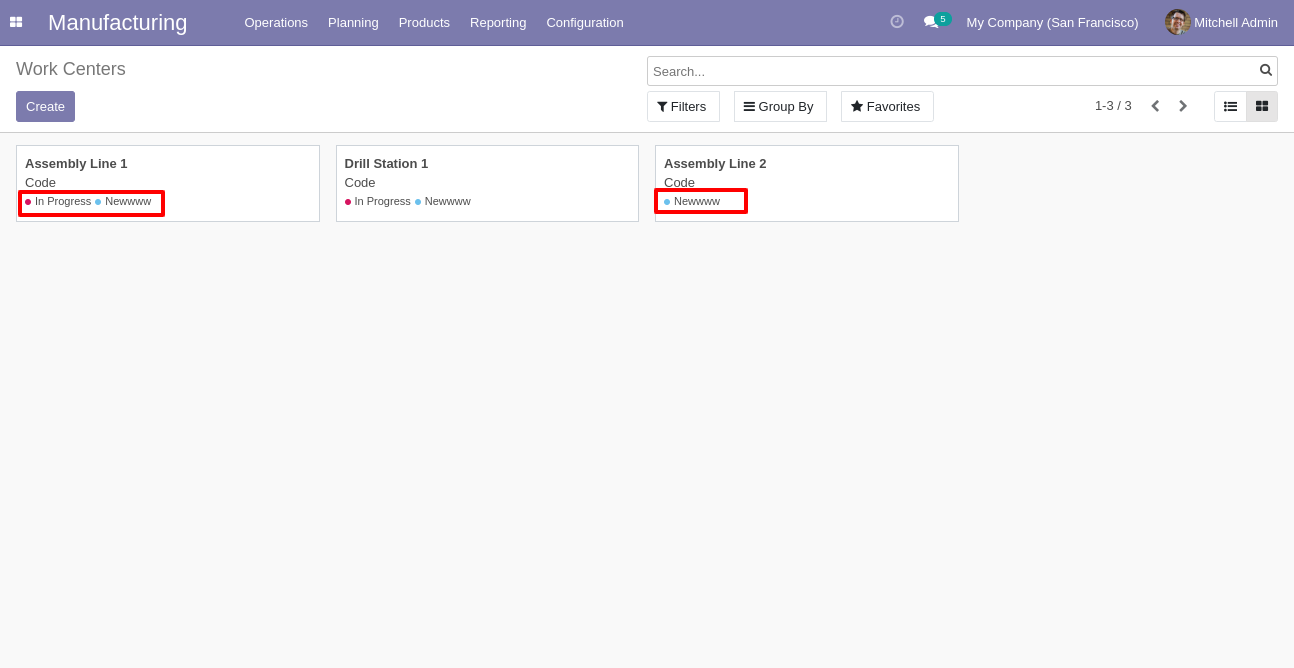This screenshot has width=1294, height=668.
Task: Open the Configuration menu
Action: click(585, 22)
